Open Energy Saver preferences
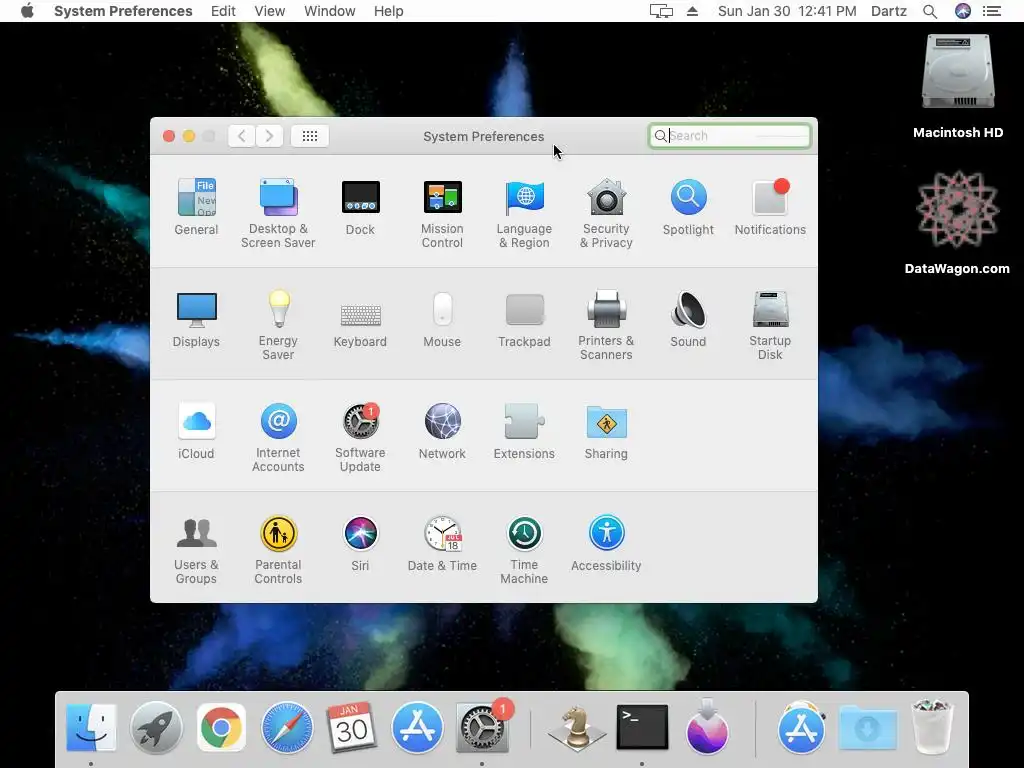 click(278, 325)
